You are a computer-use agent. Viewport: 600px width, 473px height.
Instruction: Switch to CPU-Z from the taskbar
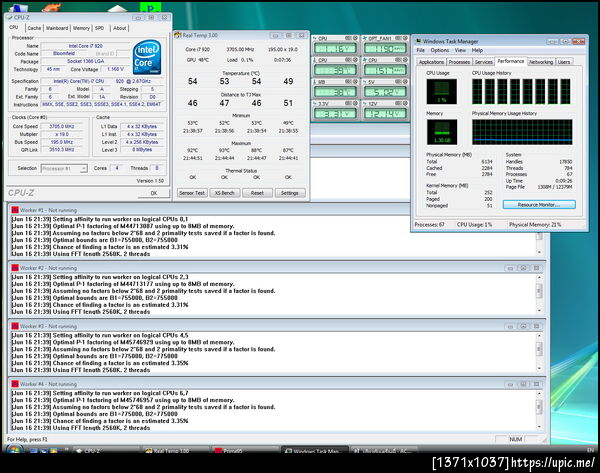(106, 451)
